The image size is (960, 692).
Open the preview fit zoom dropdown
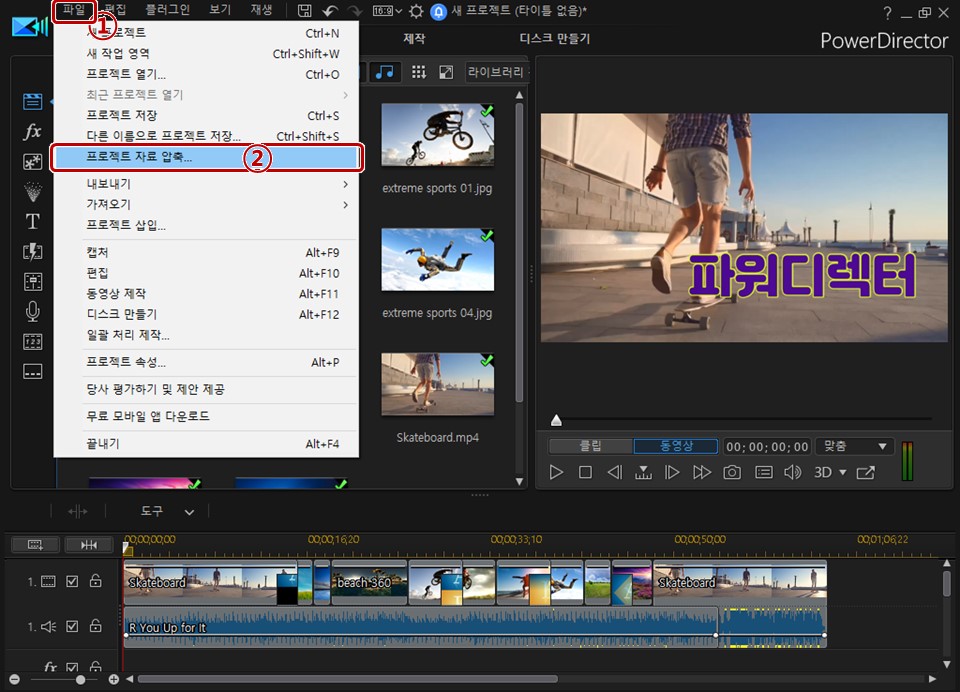855,446
